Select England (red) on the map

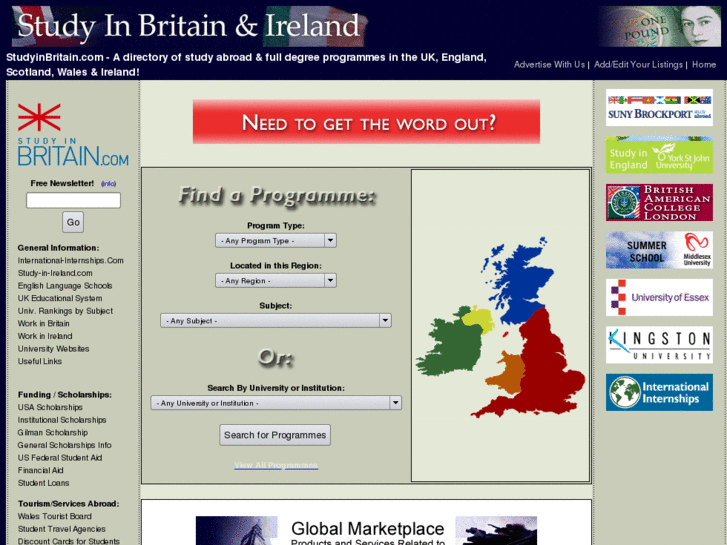(547, 366)
